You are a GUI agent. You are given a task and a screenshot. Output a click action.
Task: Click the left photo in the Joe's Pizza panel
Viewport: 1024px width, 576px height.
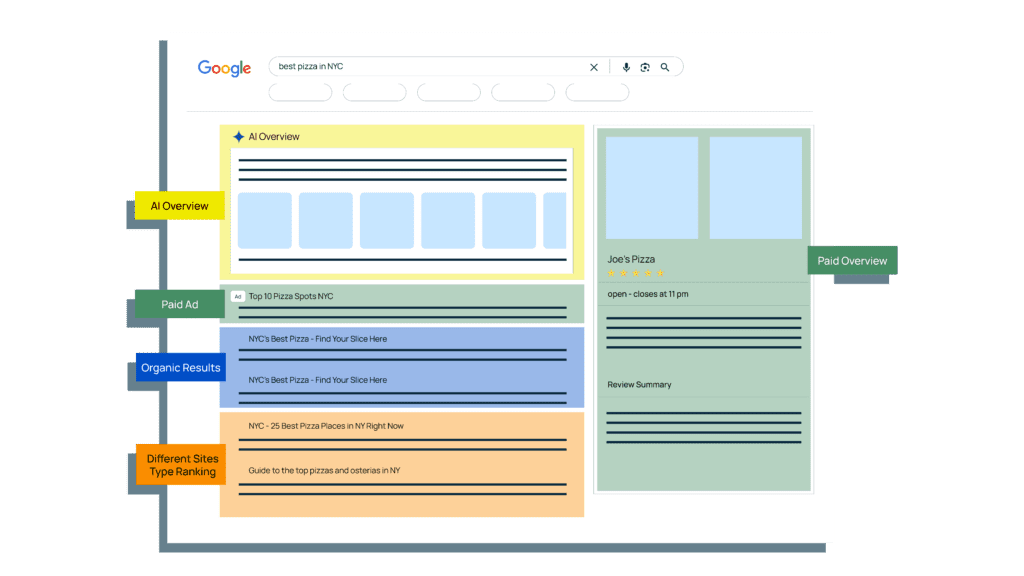tap(652, 187)
